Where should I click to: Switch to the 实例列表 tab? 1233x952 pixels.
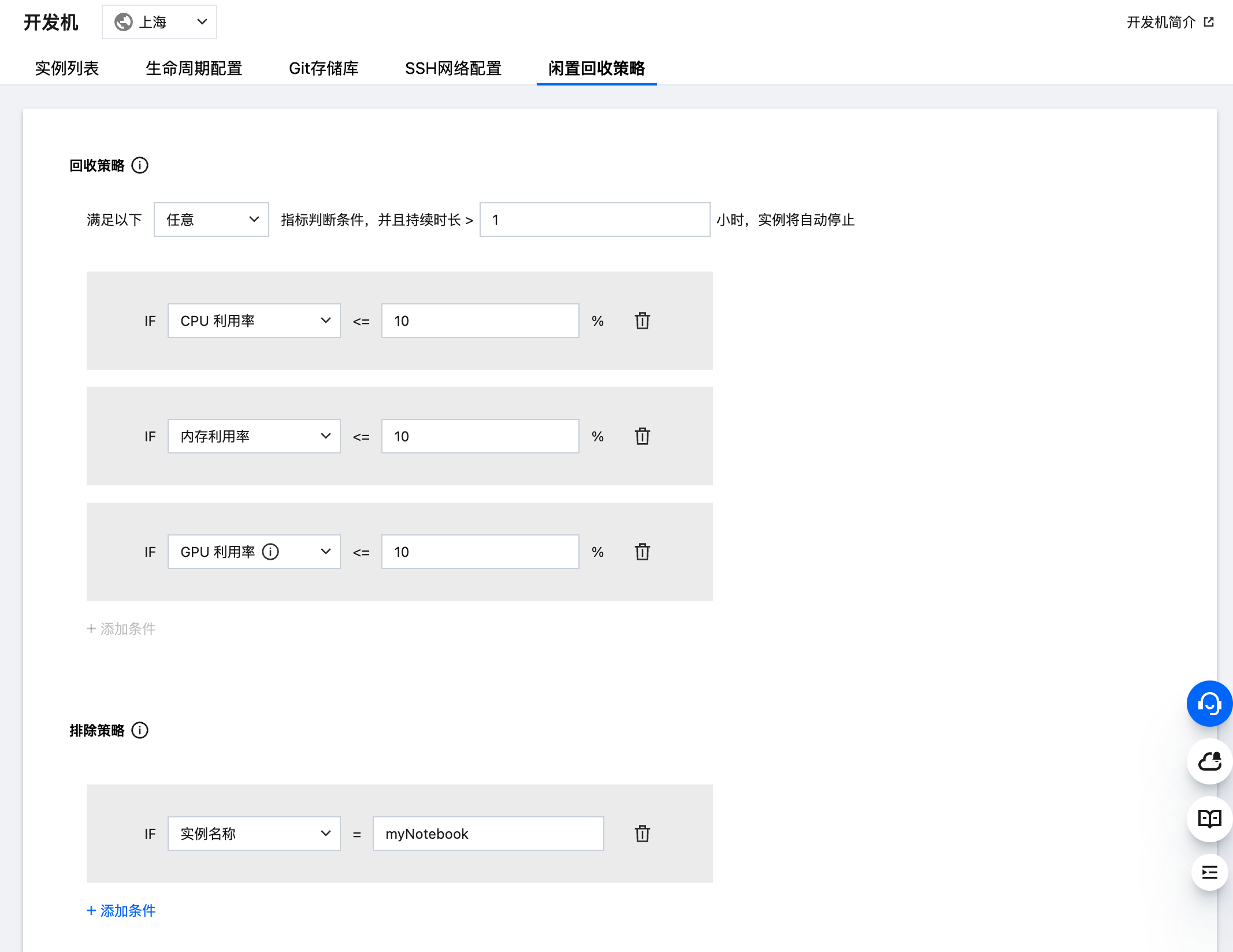click(x=67, y=68)
